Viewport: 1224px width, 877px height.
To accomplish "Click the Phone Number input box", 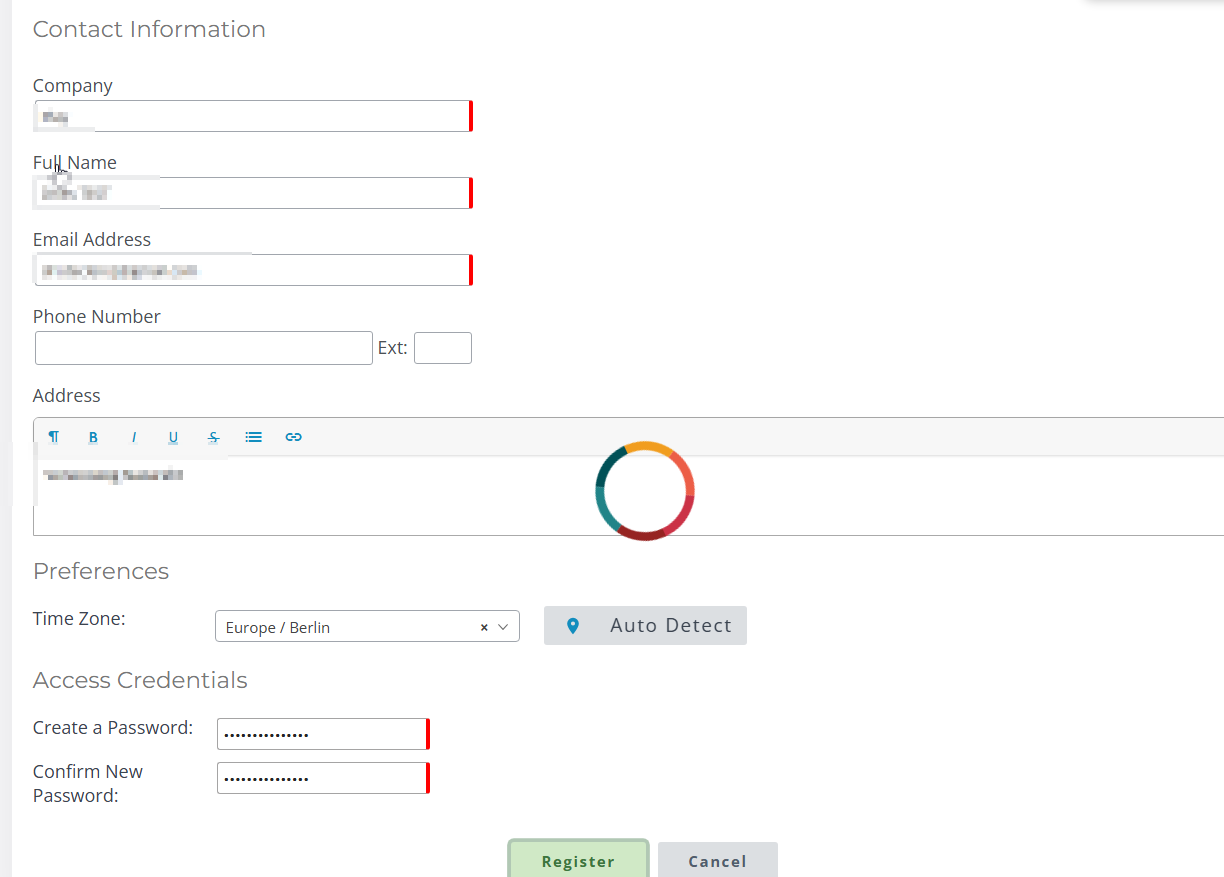I will tap(204, 348).
